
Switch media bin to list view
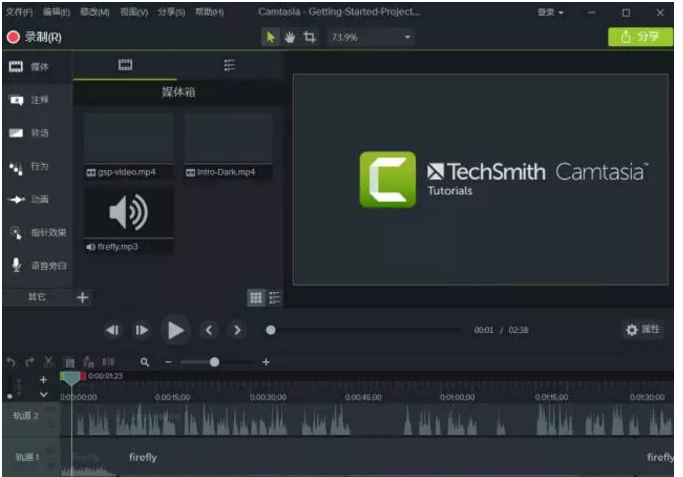pyautogui.click(x=275, y=297)
